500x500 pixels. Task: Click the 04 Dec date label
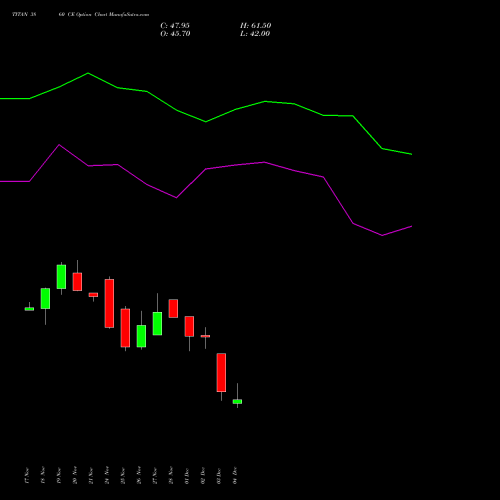click(235, 476)
